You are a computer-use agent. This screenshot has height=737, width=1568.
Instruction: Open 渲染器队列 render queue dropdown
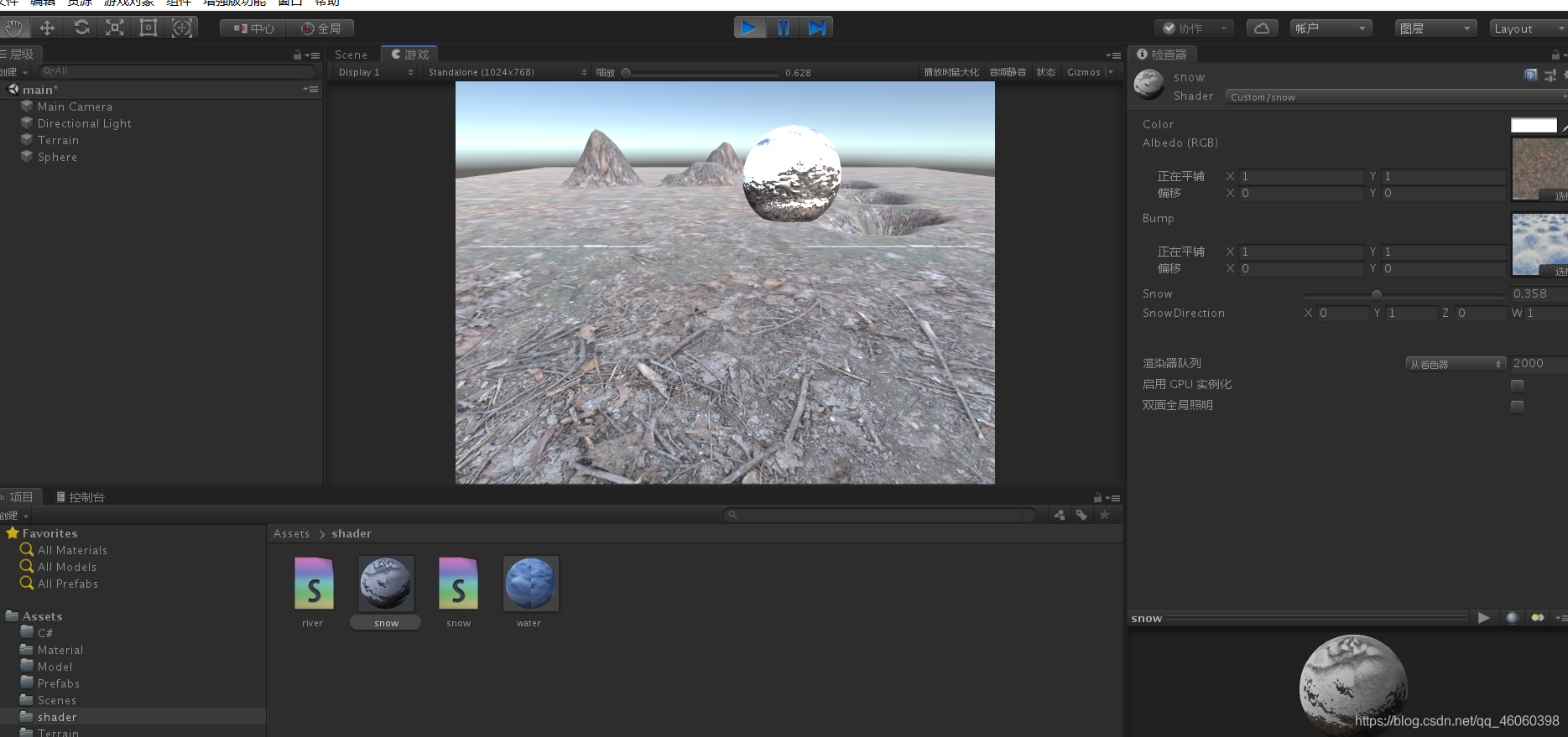click(1456, 364)
